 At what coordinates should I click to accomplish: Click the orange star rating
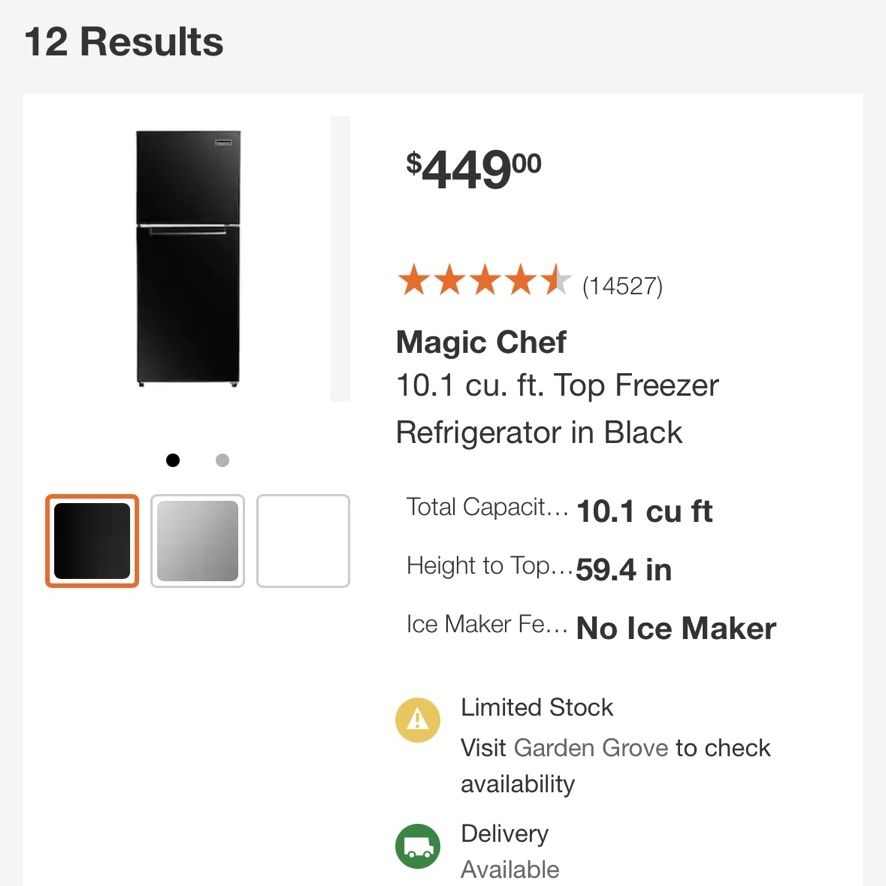coord(485,280)
